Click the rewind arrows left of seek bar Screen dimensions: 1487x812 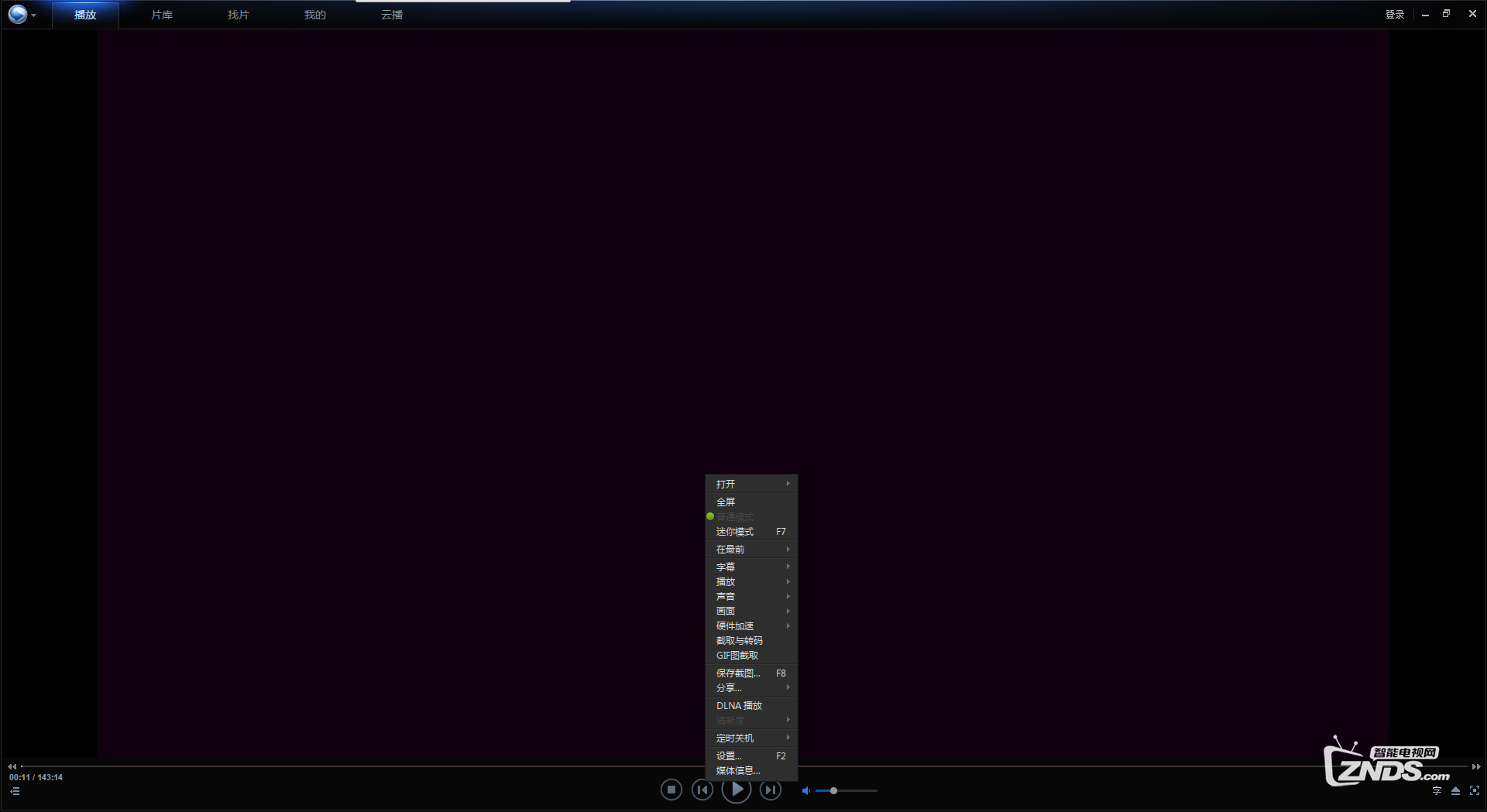pos(12,766)
